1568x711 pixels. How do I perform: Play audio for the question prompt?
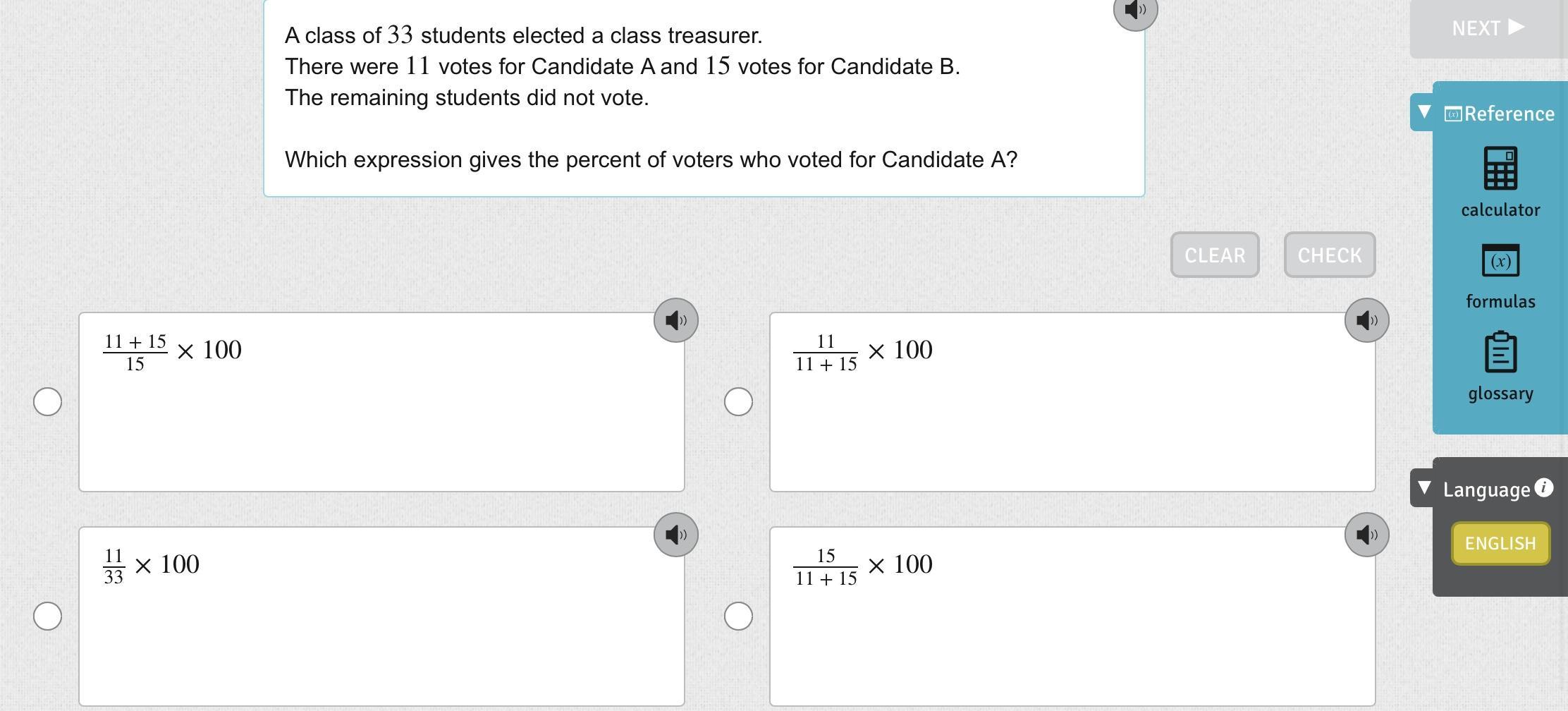click(1135, 10)
